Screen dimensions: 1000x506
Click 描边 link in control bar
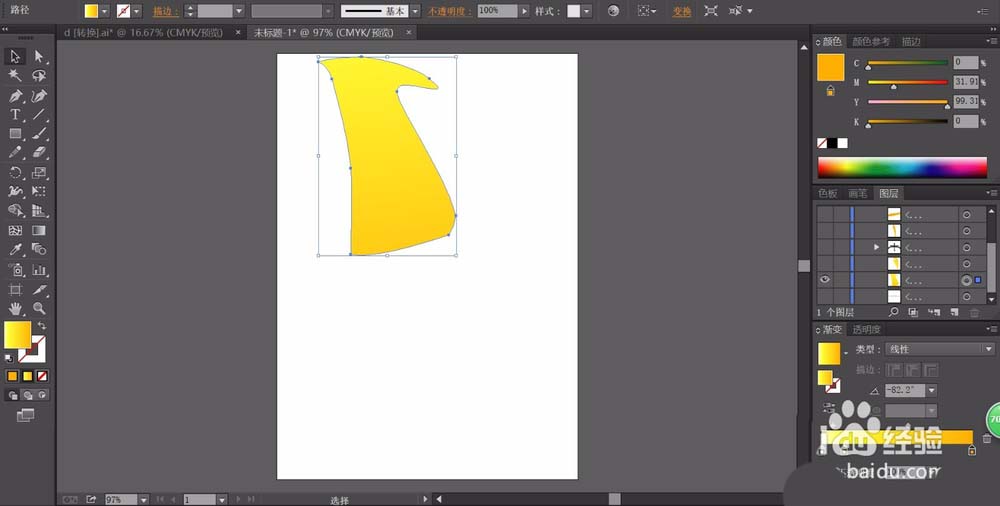(165, 11)
